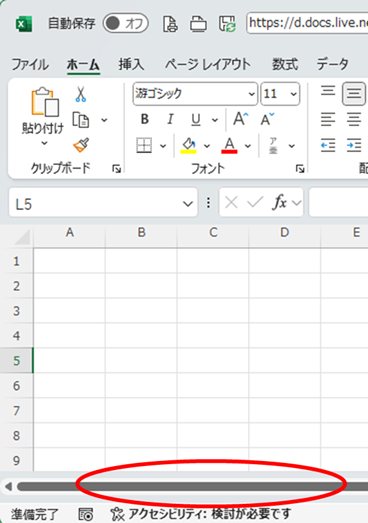Select column D header
The width and height of the screenshot is (368, 523).
click(285, 232)
